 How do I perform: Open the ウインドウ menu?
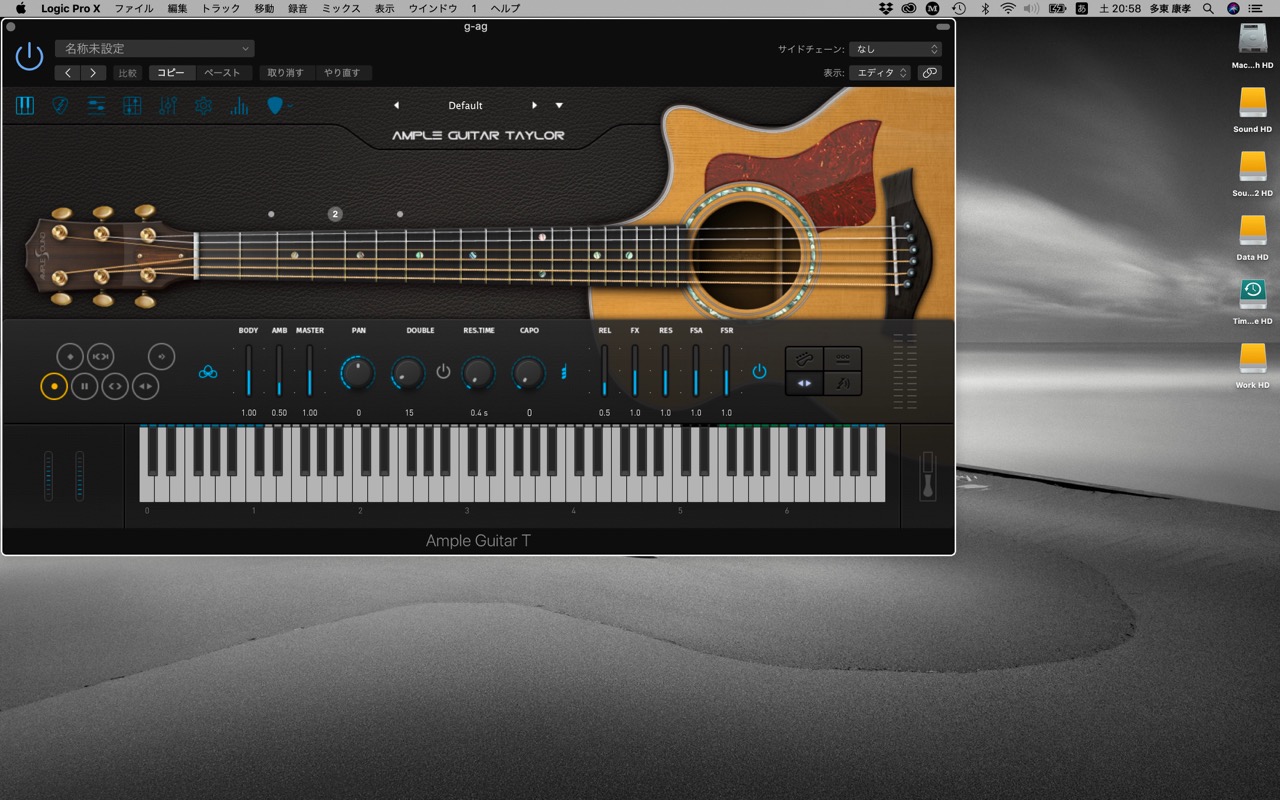(433, 8)
